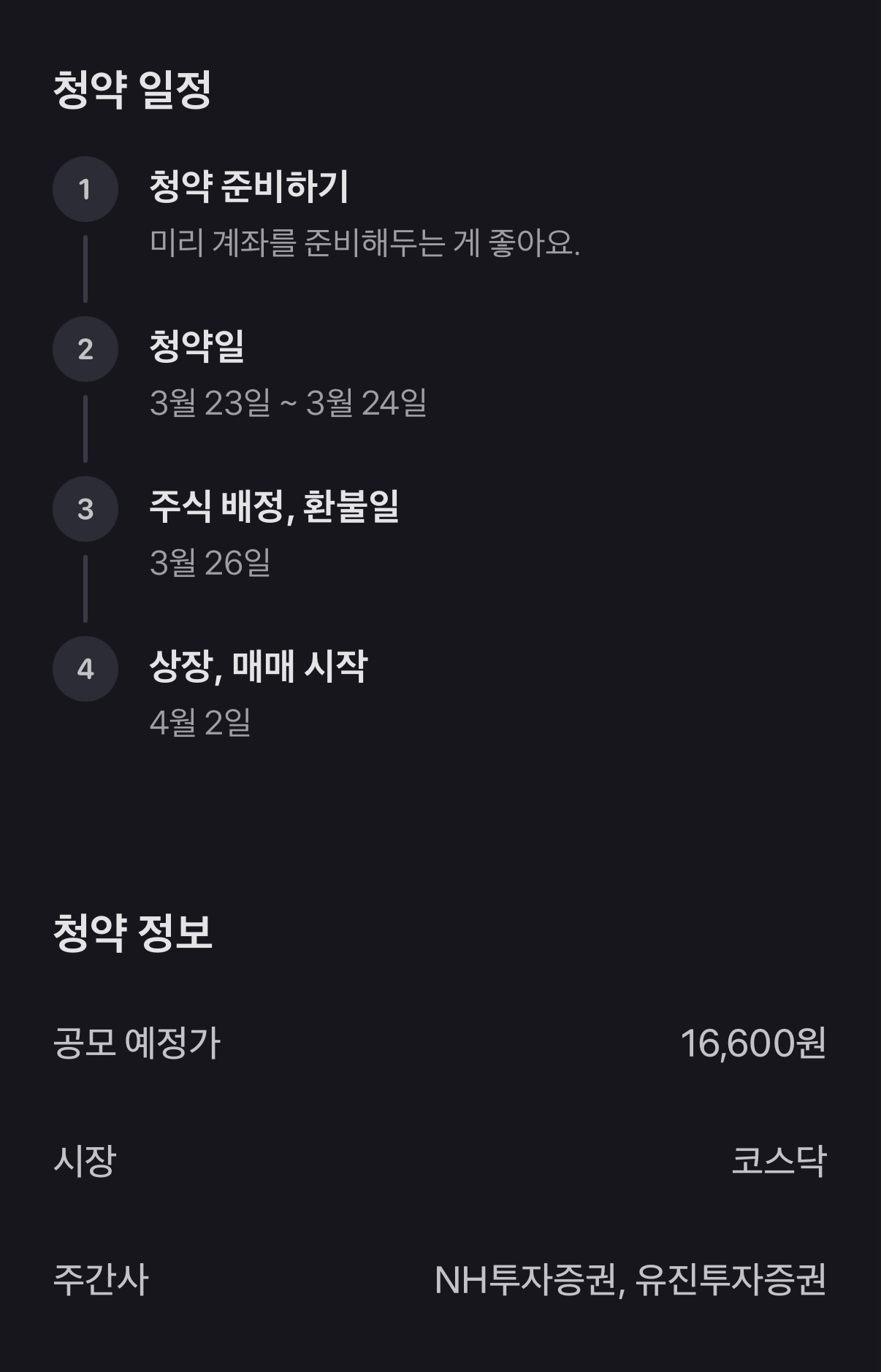Open the 청약 준비하기 step
The width and height of the screenshot is (881, 1372).
pyautogui.click(x=249, y=187)
